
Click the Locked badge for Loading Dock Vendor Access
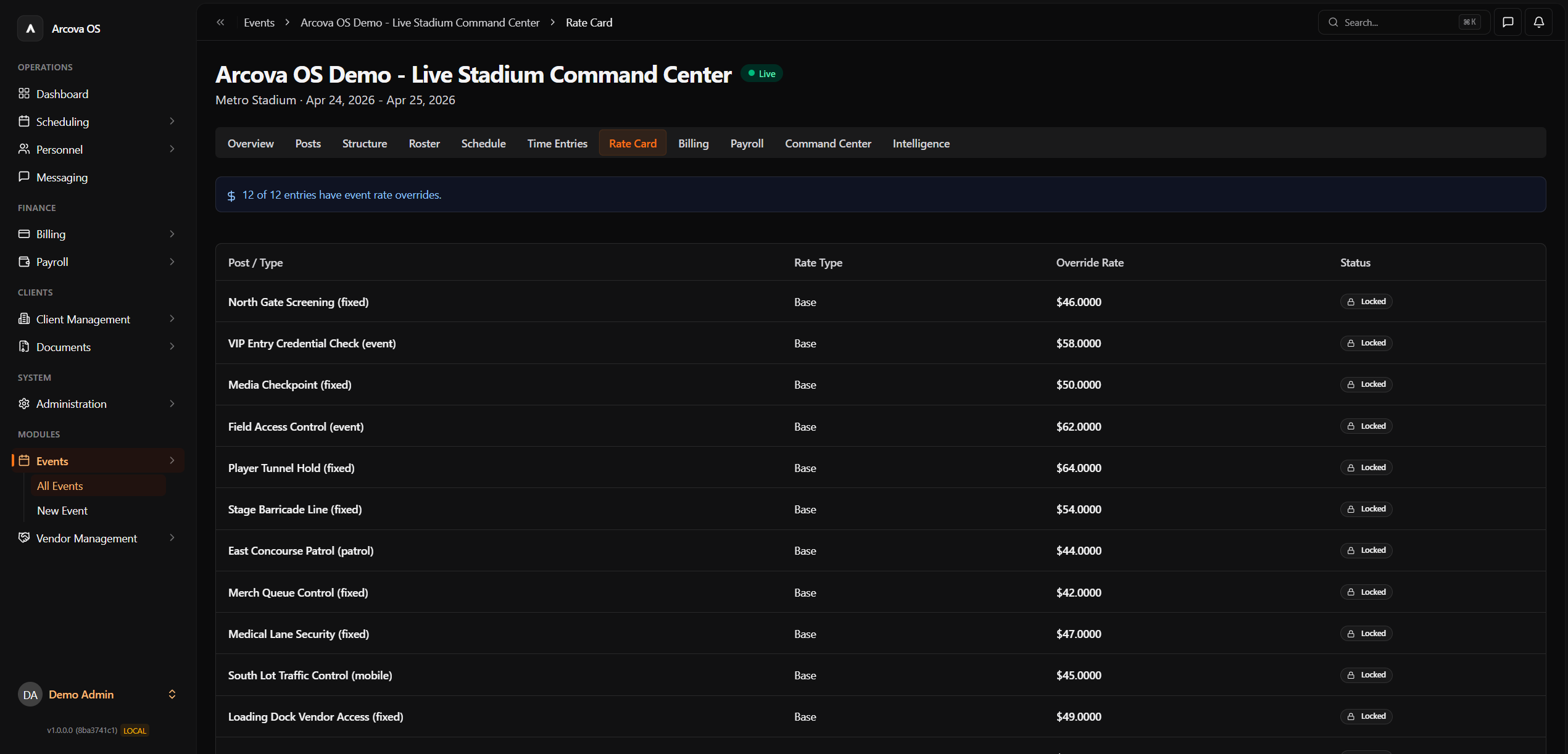(1366, 716)
